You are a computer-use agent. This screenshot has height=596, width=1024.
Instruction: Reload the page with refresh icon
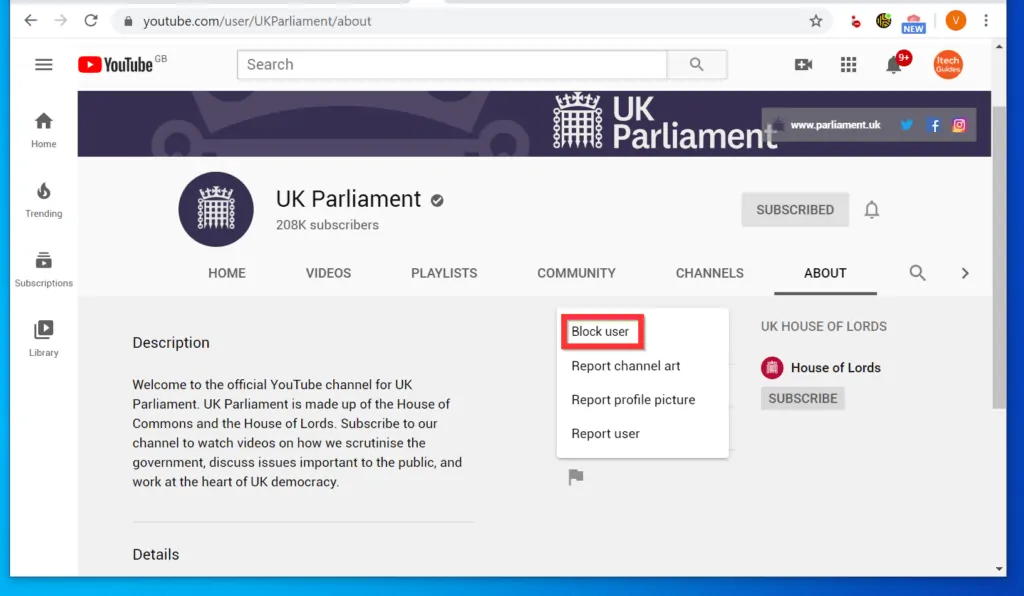point(91,20)
